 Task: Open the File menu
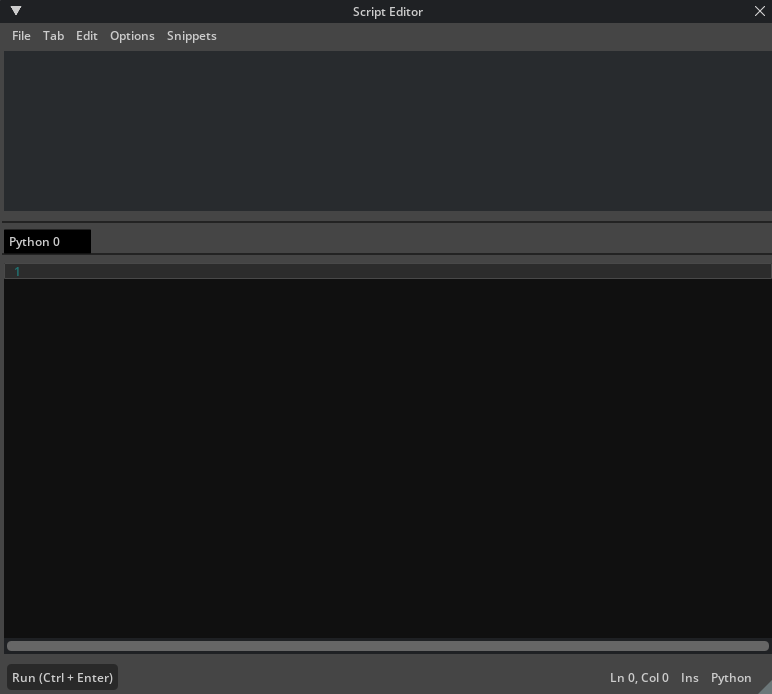coord(21,36)
